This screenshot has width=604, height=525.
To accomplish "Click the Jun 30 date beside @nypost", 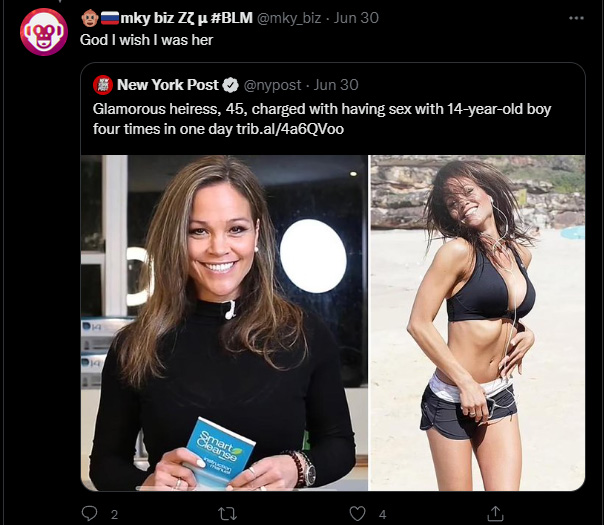I will tap(336, 85).
